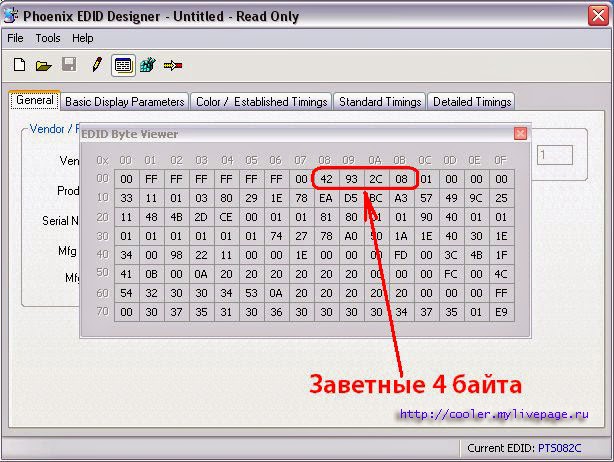Click the New file toolbar icon
This screenshot has width=614, height=462.
(19, 65)
